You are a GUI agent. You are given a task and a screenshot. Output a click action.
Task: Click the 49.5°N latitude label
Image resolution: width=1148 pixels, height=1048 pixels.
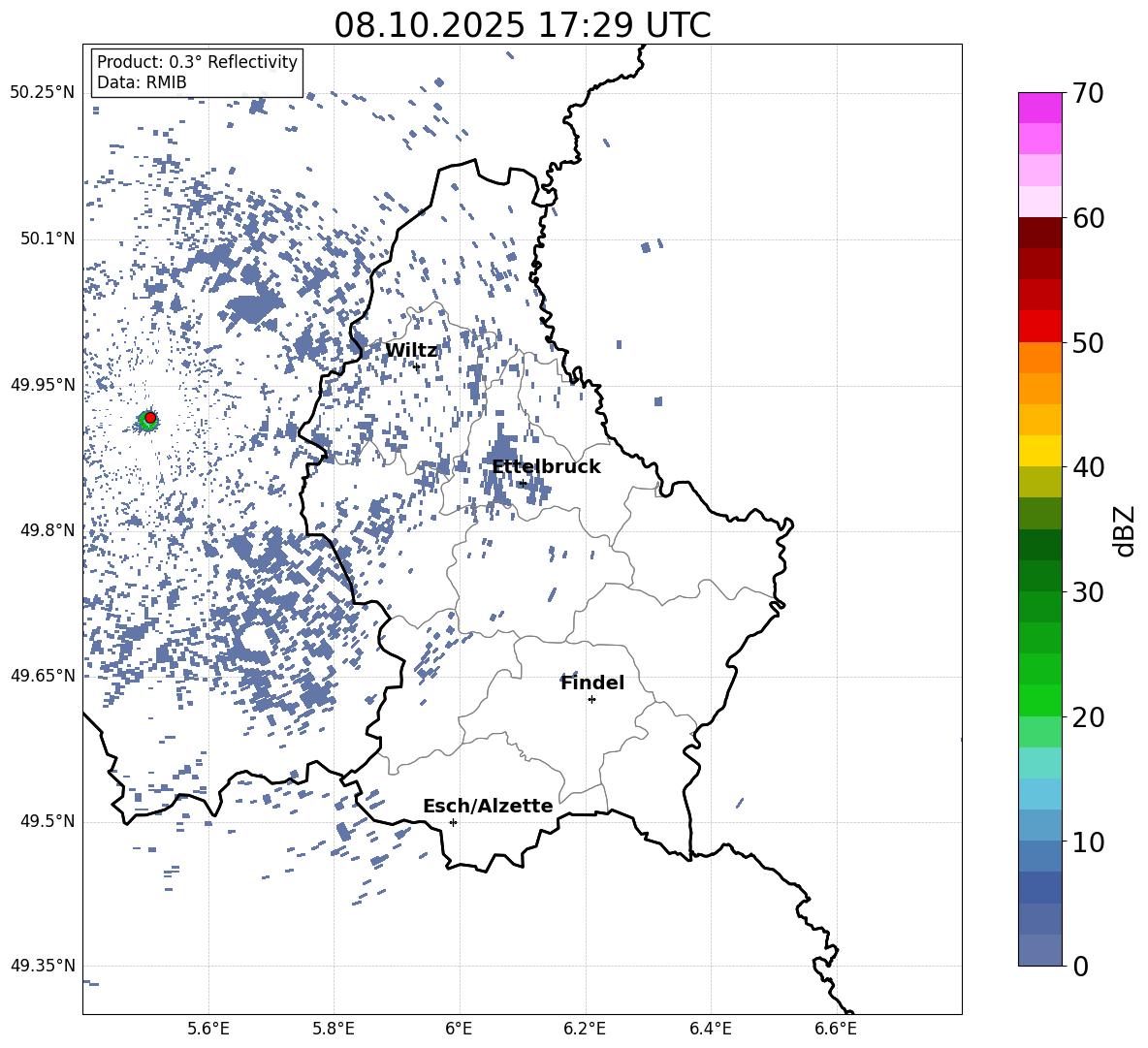coord(48,821)
